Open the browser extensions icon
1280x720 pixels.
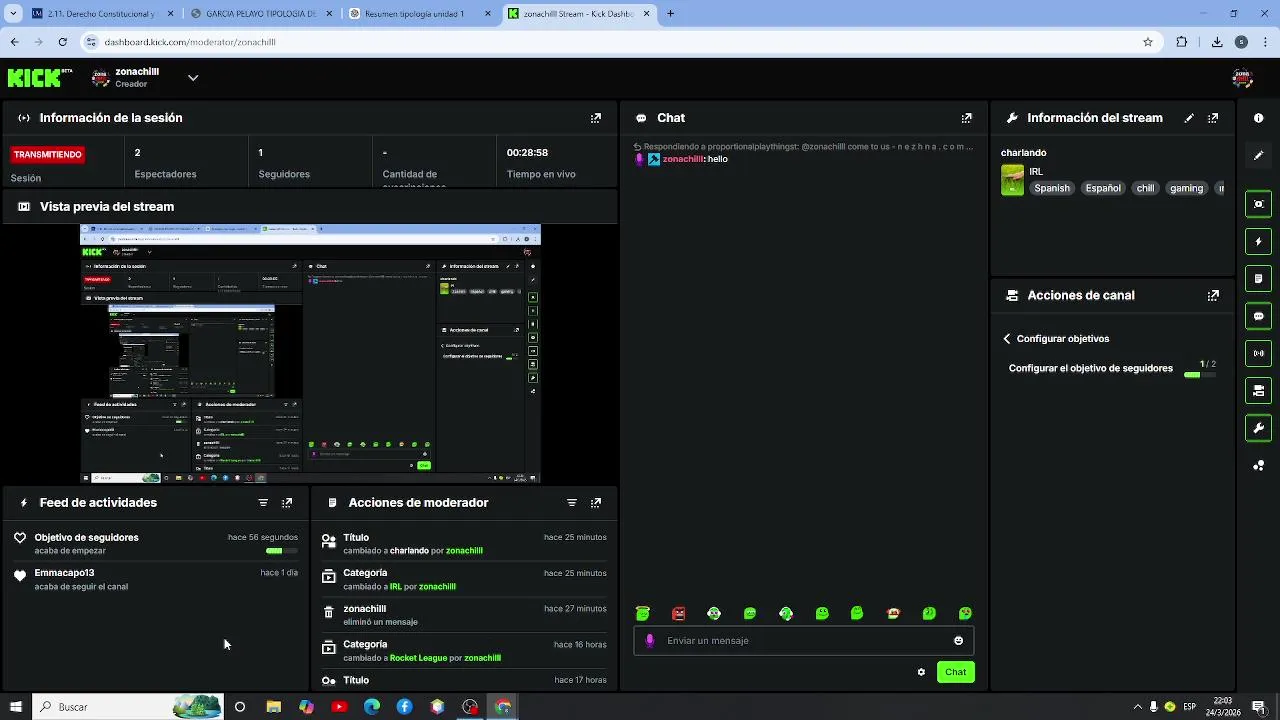pos(1182,42)
